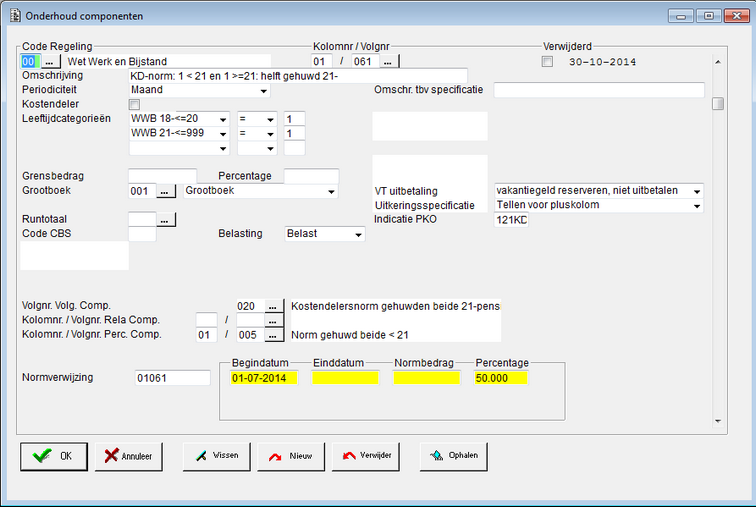Image resolution: width=756 pixels, height=507 pixels.
Task: Toggle the Kostendeler checkbox
Action: point(135,104)
